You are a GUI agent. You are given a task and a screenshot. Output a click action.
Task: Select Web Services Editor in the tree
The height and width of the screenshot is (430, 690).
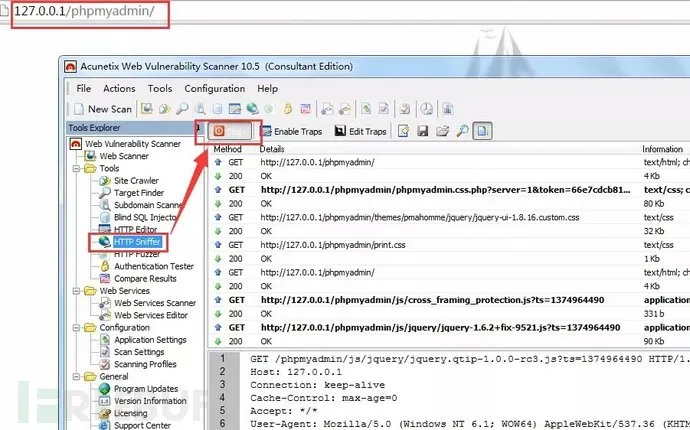pyautogui.click(x=151, y=315)
